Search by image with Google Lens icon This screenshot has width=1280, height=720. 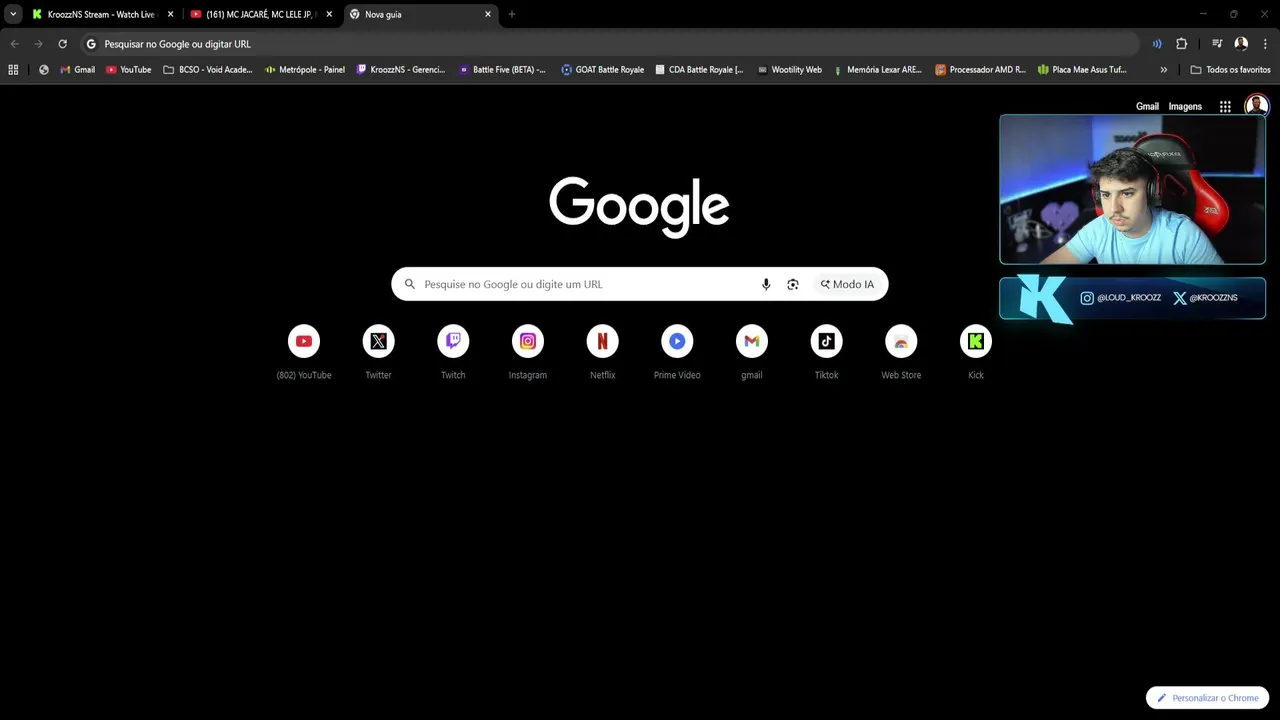click(793, 284)
